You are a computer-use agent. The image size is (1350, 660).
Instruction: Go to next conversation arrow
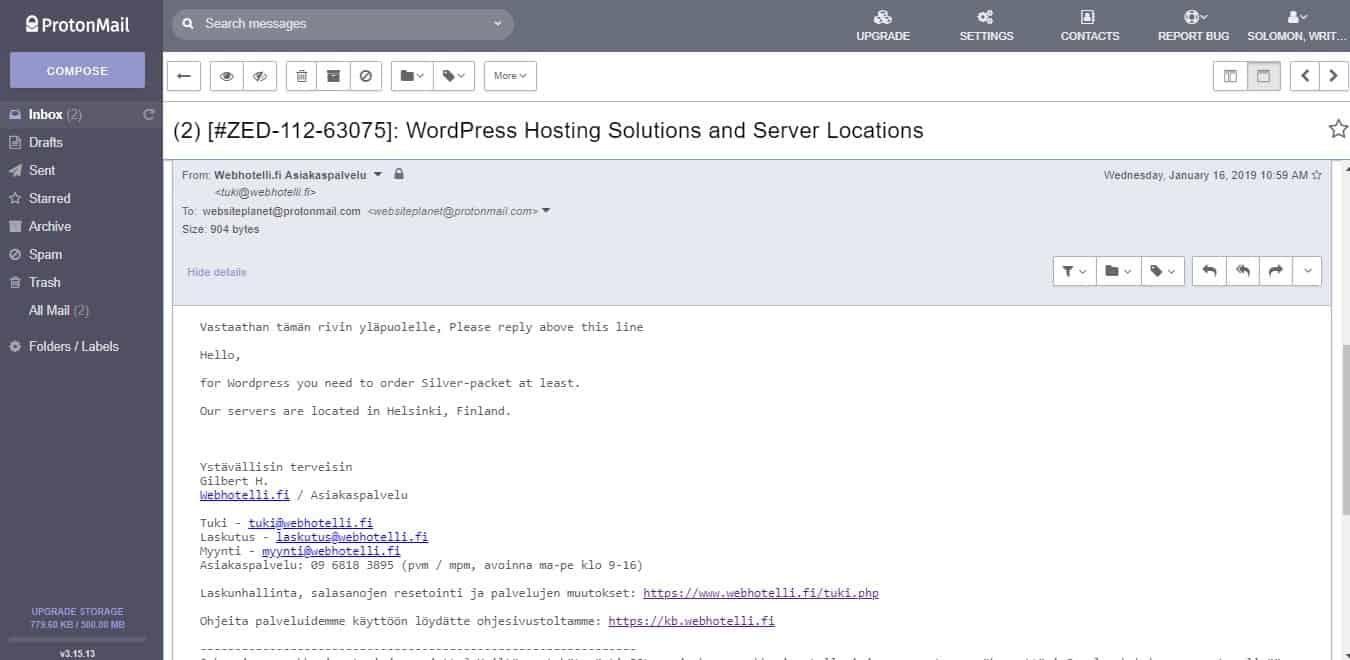[x=1334, y=76]
